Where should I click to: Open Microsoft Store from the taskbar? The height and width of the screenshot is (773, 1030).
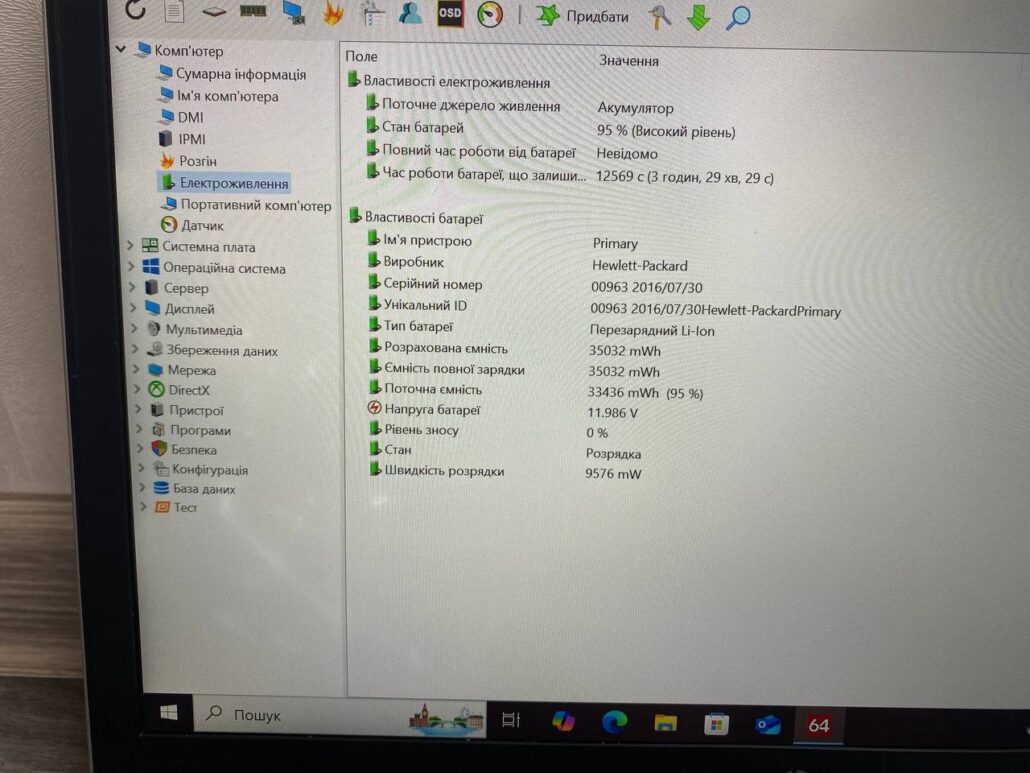point(717,724)
